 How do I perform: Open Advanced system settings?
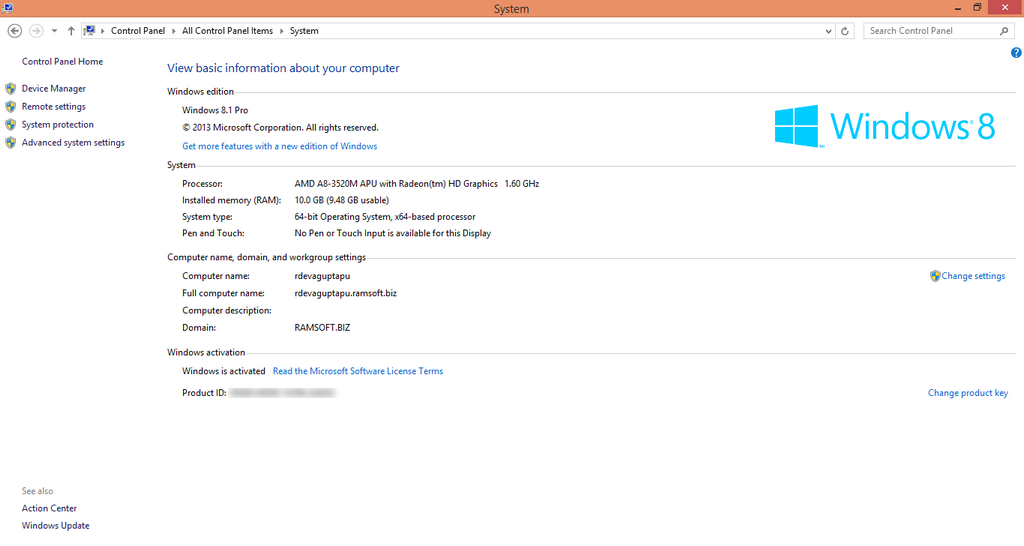pyautogui.click(x=73, y=143)
